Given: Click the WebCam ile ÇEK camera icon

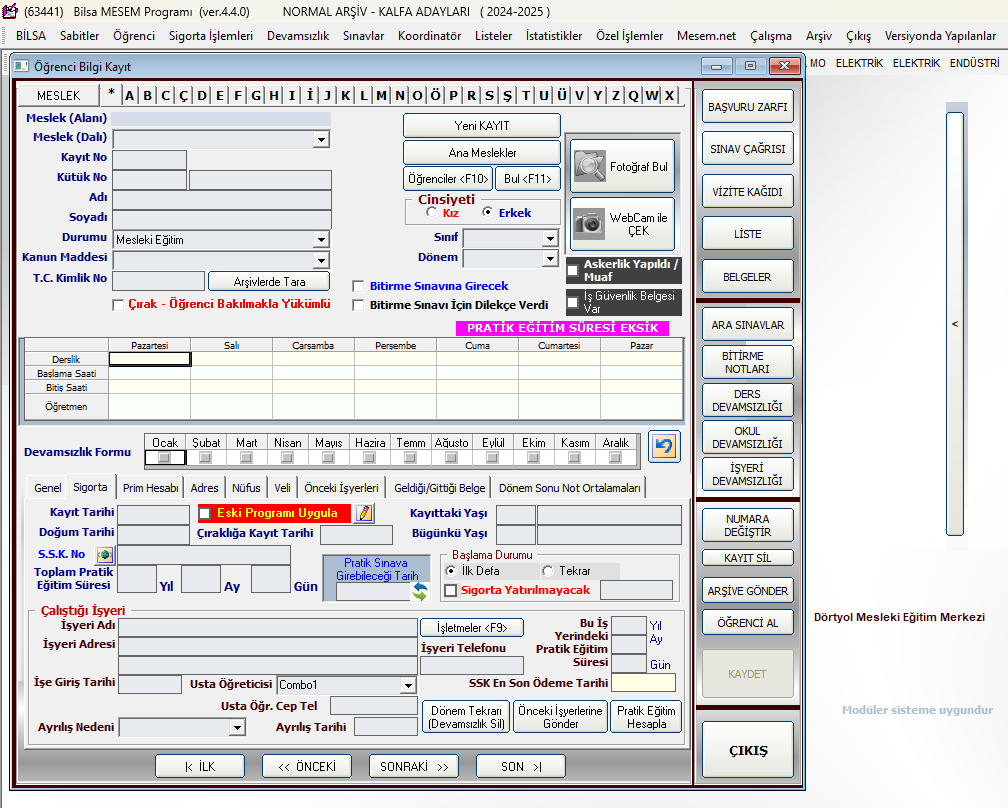Looking at the screenshot, I should click(x=589, y=224).
